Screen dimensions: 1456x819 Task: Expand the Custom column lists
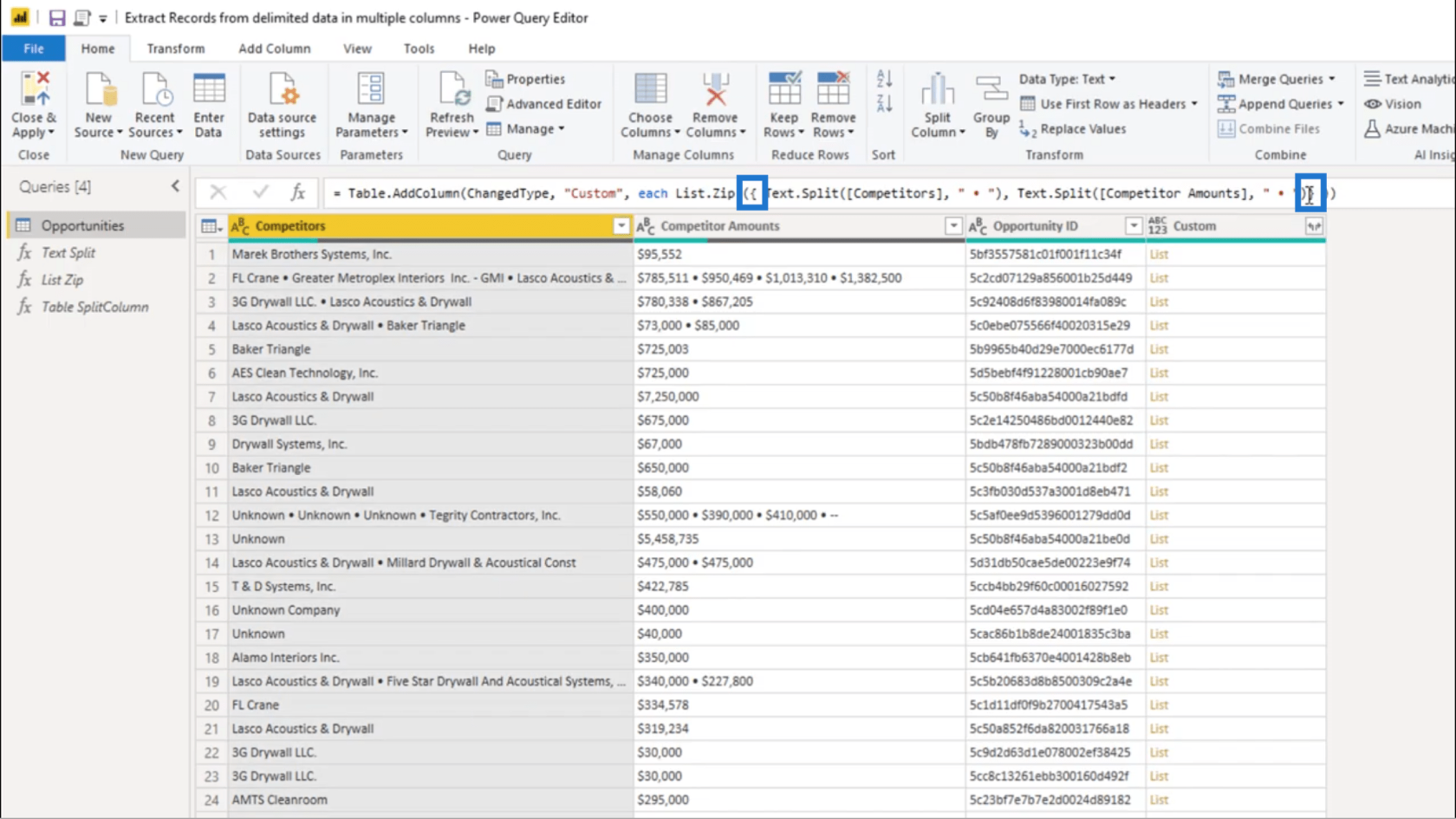[1314, 226]
